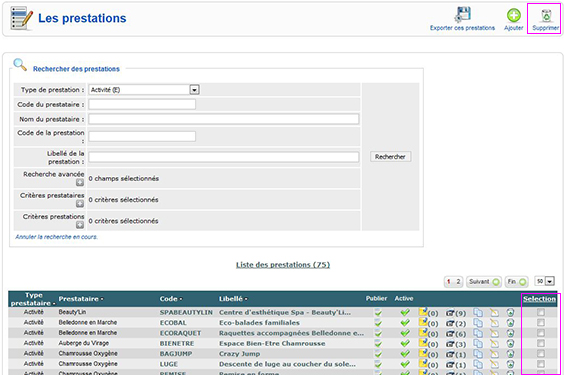Image resolution: width=564 pixels, height=375 pixels.
Task: Click the Ajouter green plus icon
Action: pyautogui.click(x=514, y=15)
